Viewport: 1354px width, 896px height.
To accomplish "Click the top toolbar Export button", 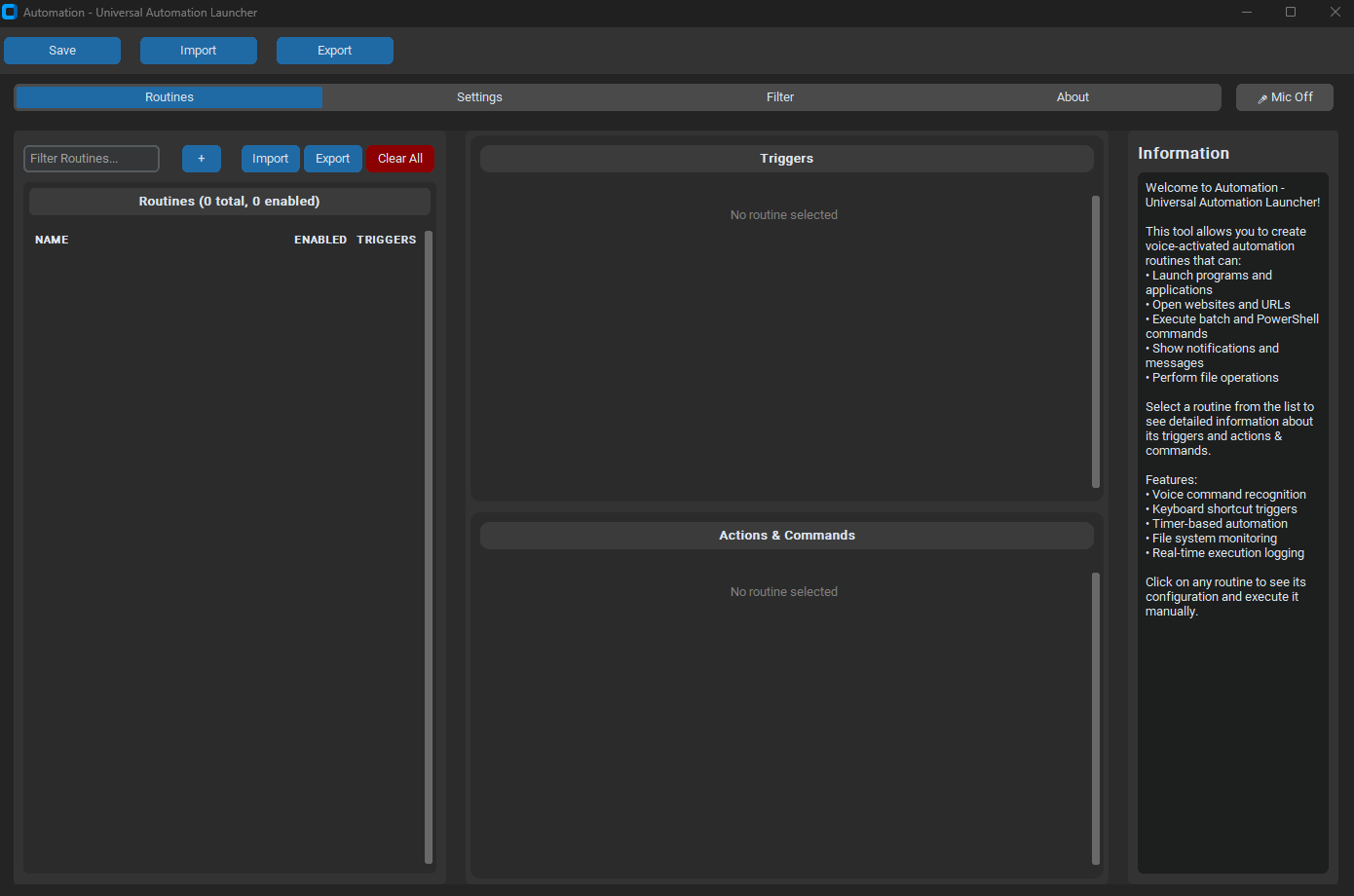I will pos(335,51).
